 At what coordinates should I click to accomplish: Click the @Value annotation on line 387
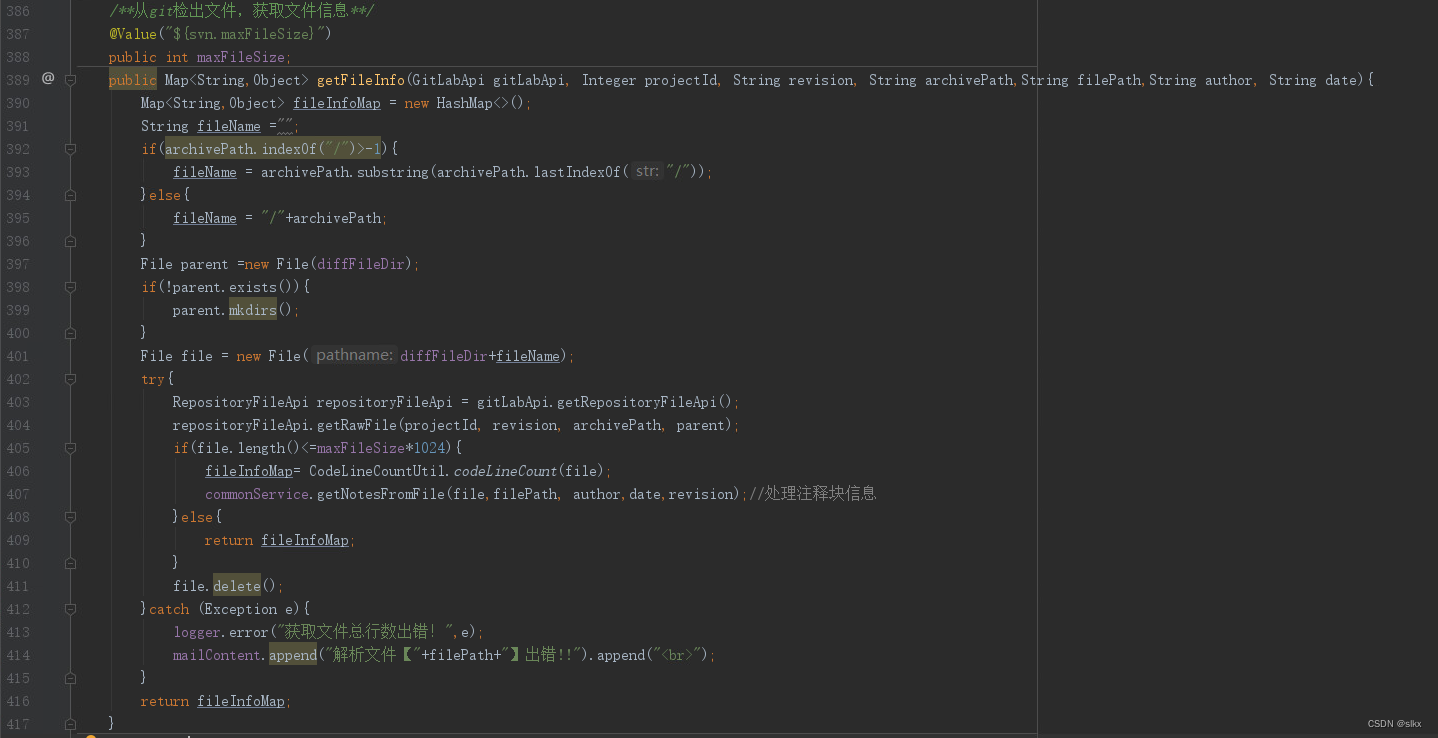click(133, 34)
